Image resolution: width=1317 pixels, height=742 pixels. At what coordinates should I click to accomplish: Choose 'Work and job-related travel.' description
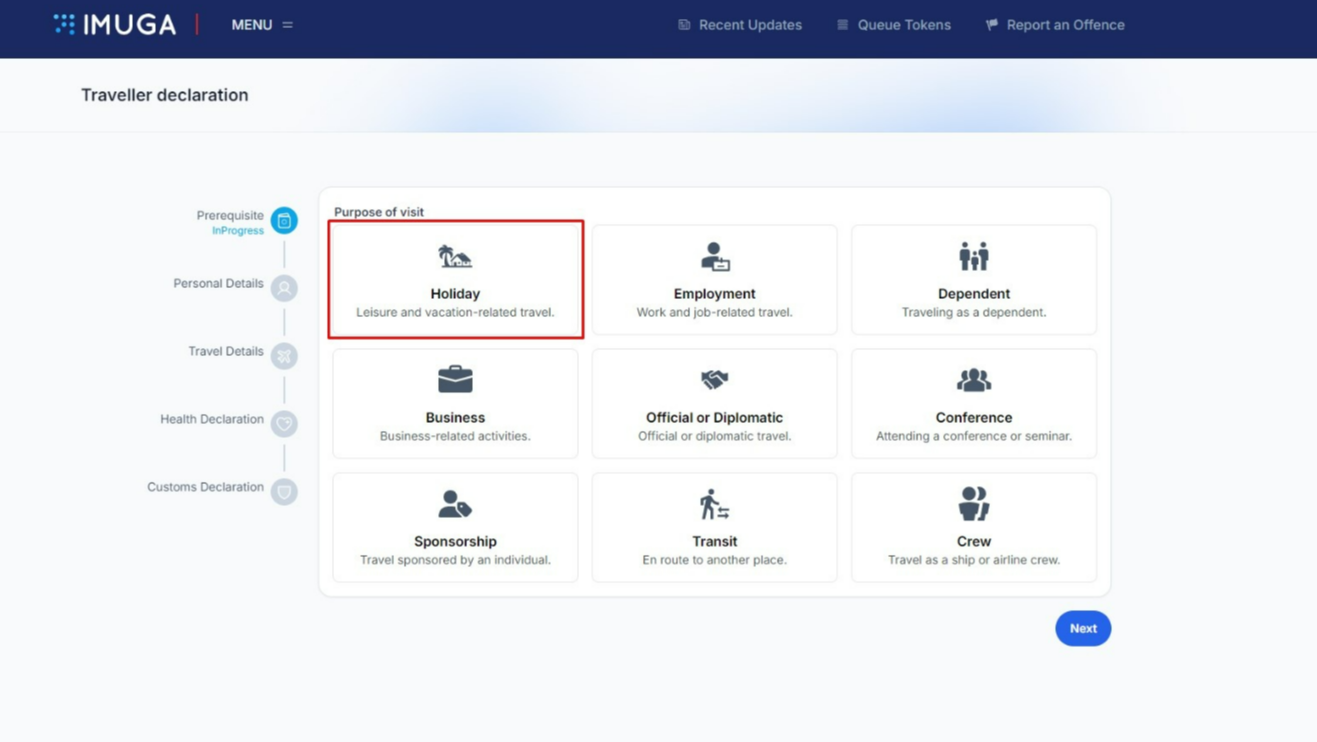pyautogui.click(x=715, y=312)
